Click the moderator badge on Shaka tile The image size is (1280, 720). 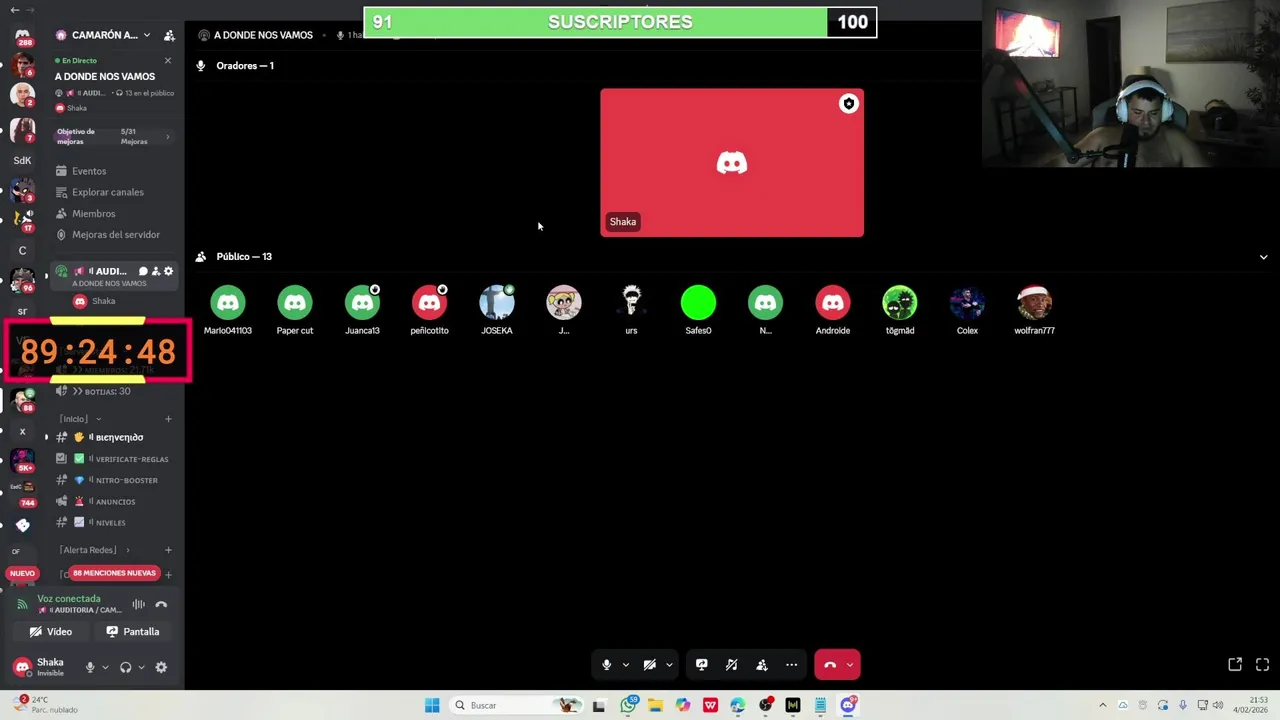click(849, 104)
